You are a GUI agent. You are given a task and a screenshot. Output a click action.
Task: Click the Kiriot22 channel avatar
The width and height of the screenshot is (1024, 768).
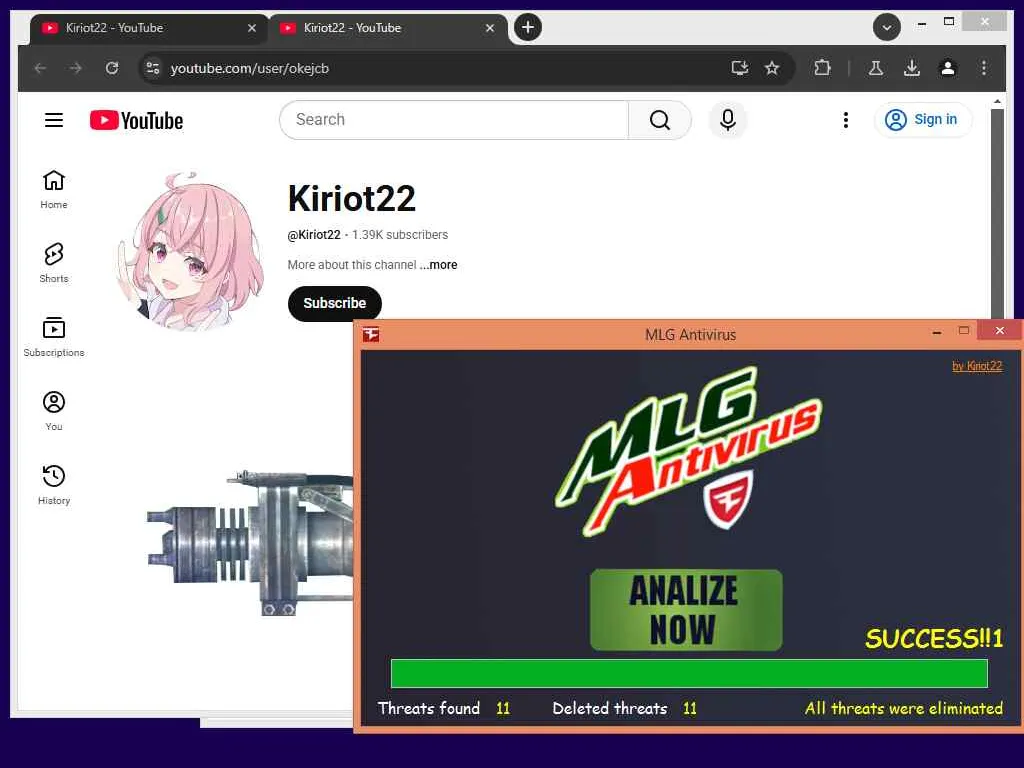[191, 251]
